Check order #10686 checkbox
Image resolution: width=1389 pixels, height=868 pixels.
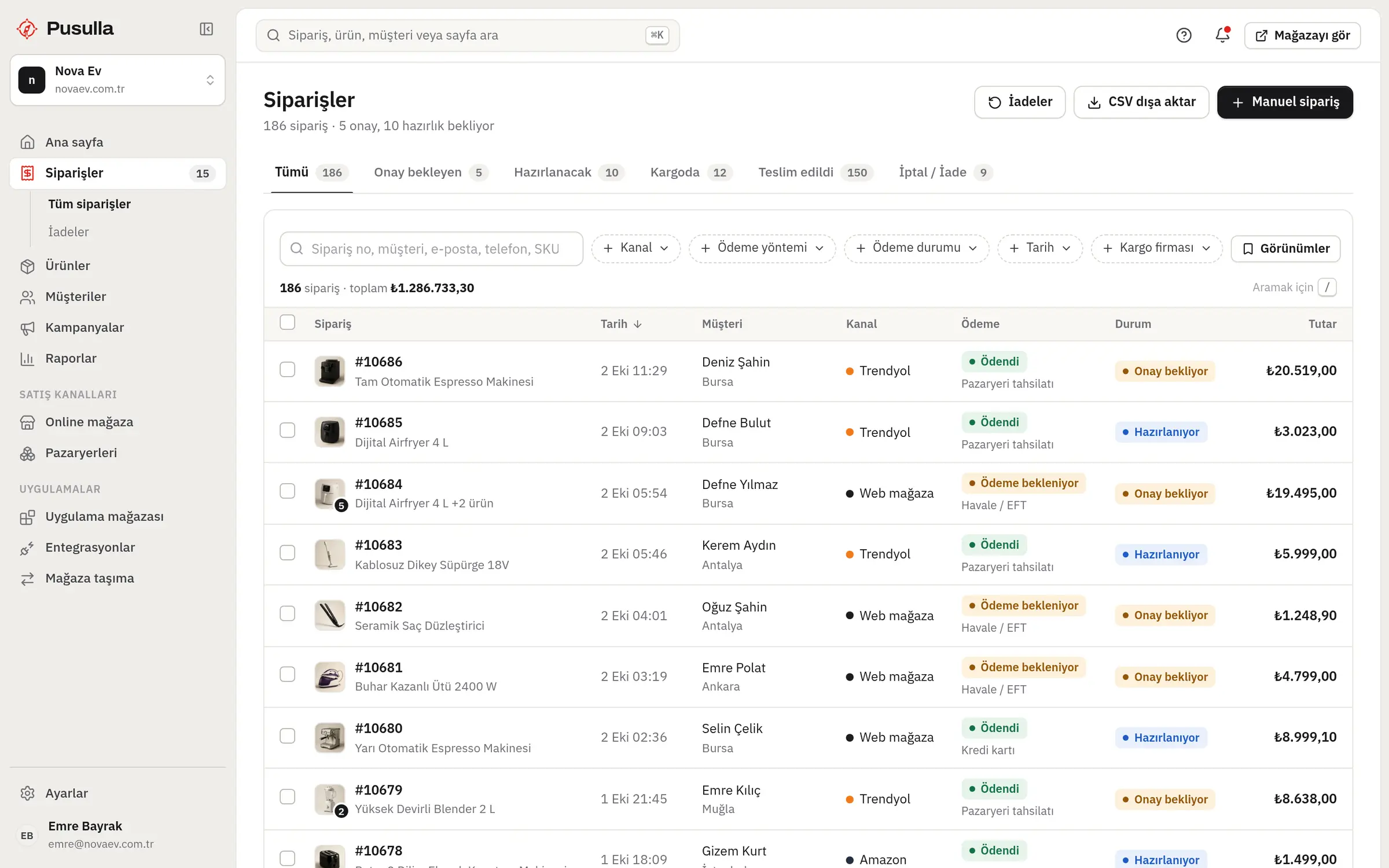(x=287, y=370)
